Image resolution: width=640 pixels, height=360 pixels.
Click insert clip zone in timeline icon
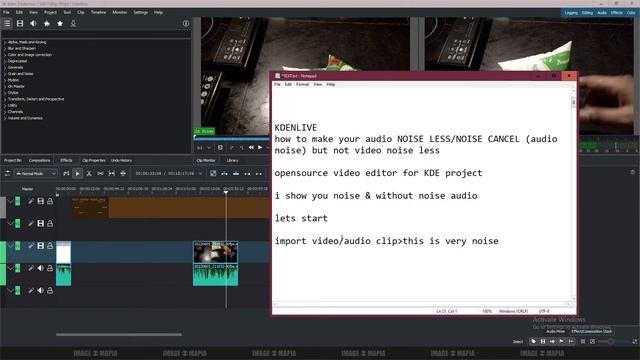(224, 173)
